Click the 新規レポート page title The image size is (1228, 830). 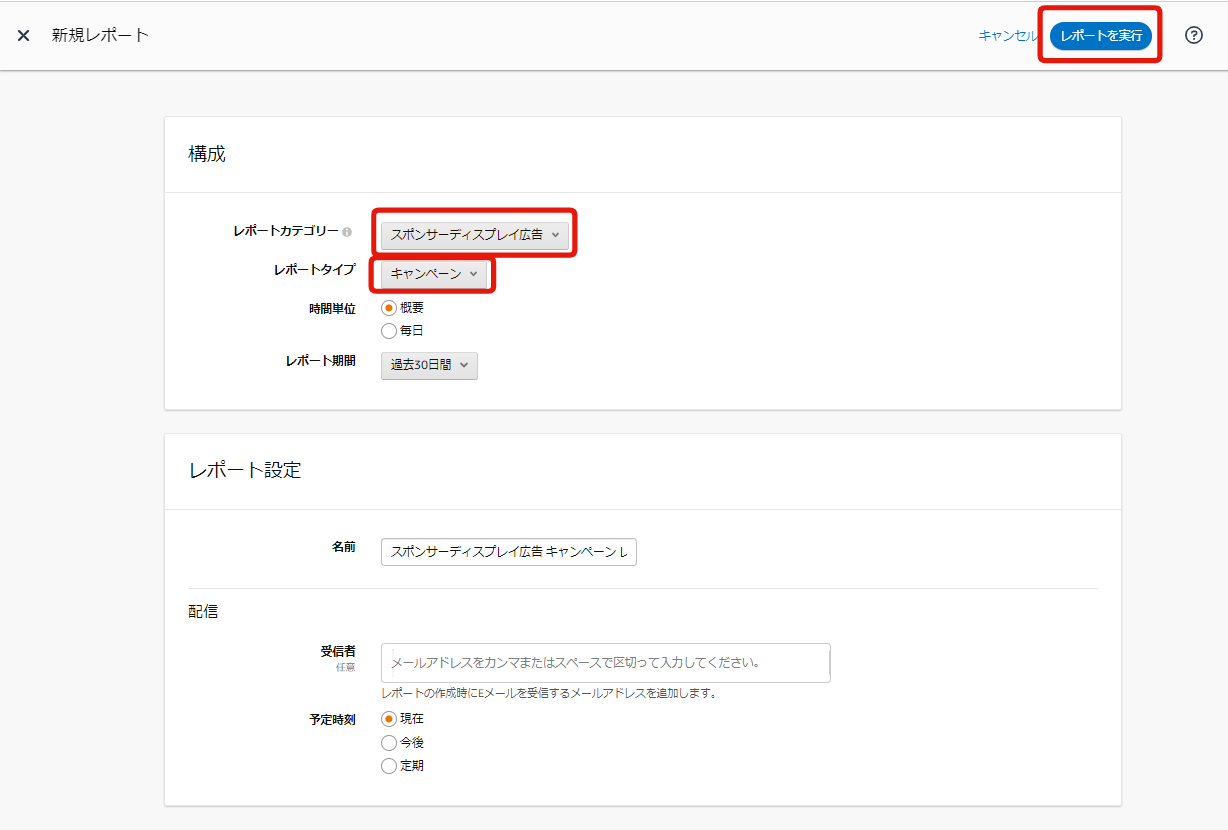pyautogui.click(x=100, y=36)
